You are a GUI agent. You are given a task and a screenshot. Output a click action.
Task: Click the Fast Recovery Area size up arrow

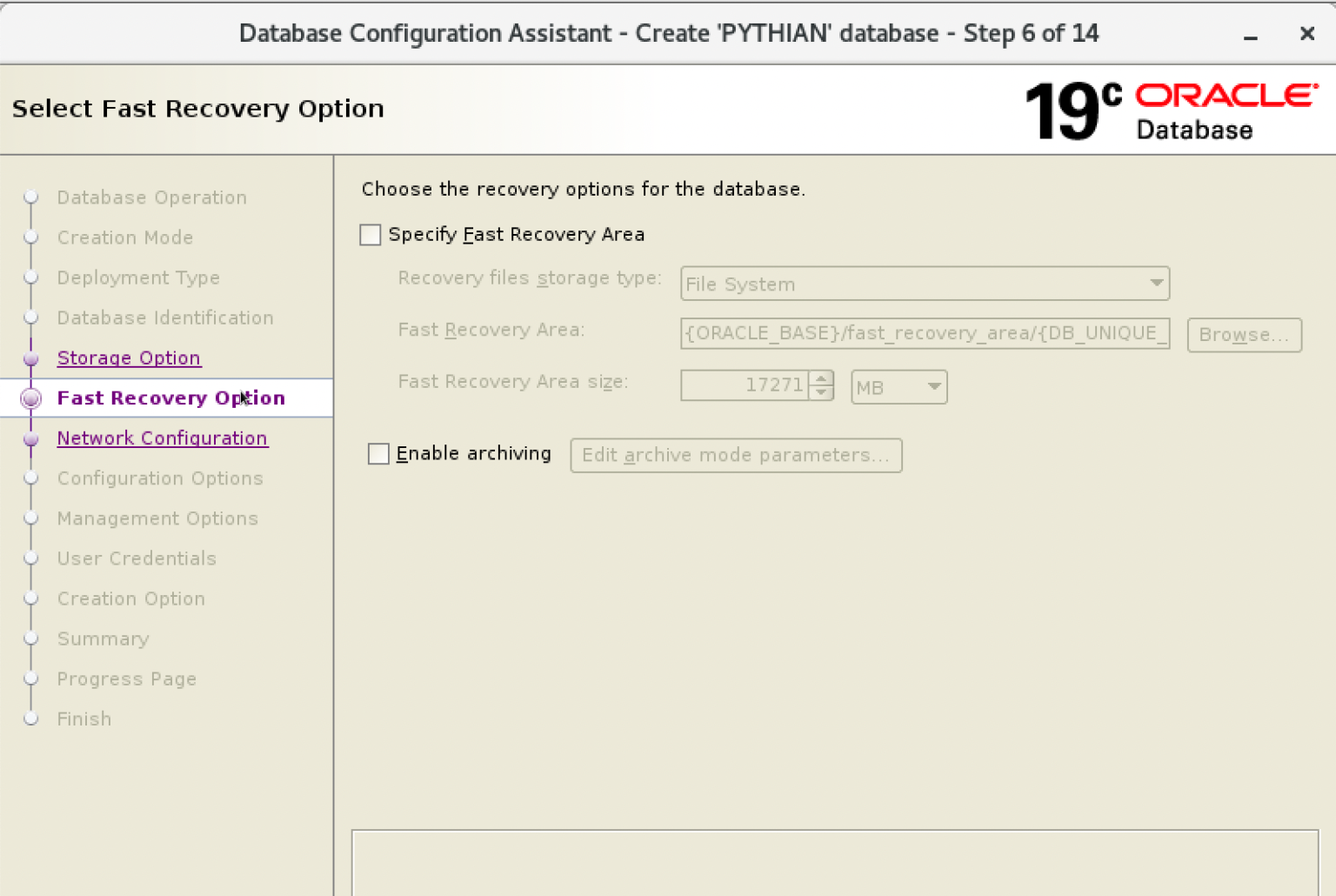[x=821, y=378]
